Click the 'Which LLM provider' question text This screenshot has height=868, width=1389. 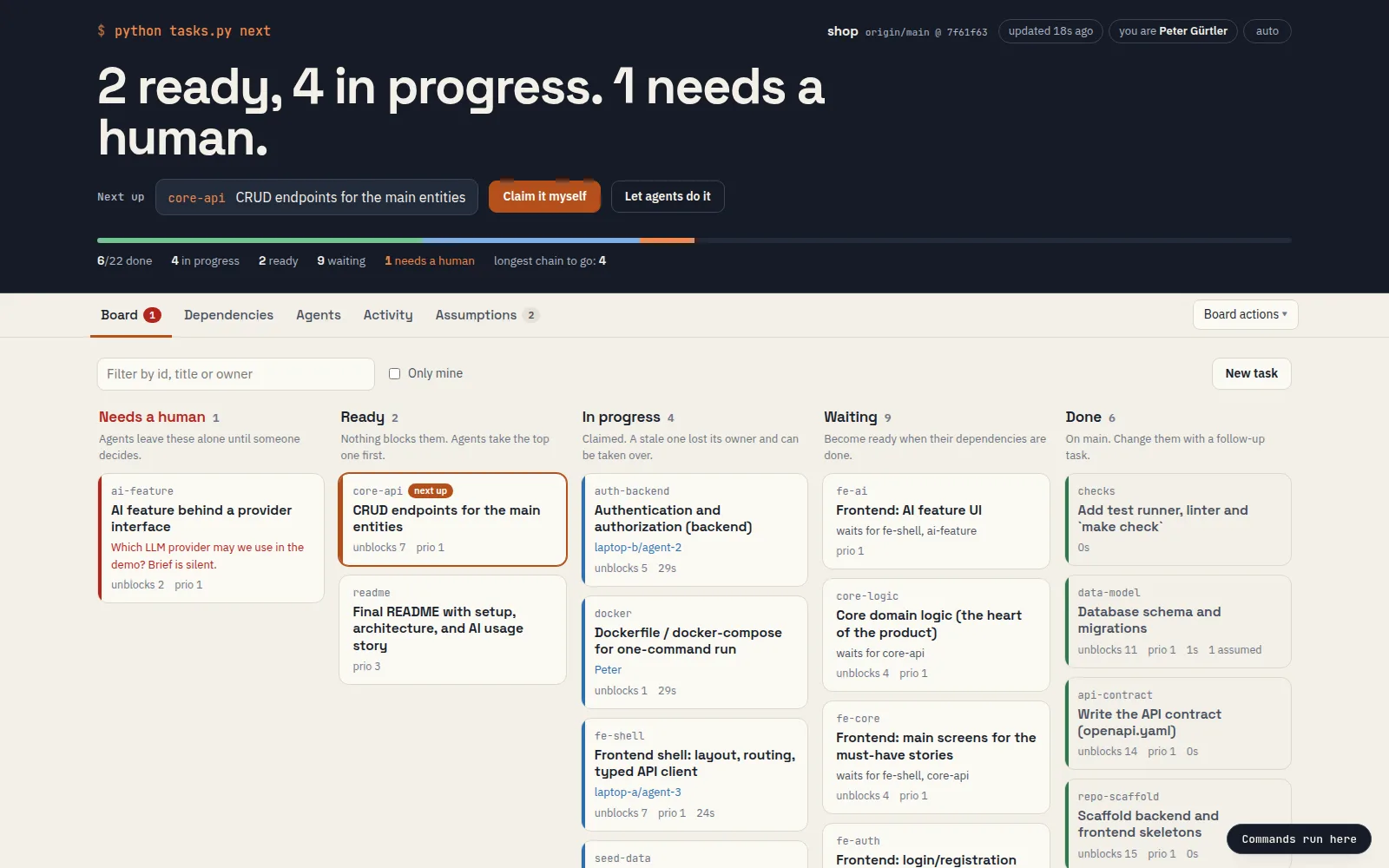(207, 556)
